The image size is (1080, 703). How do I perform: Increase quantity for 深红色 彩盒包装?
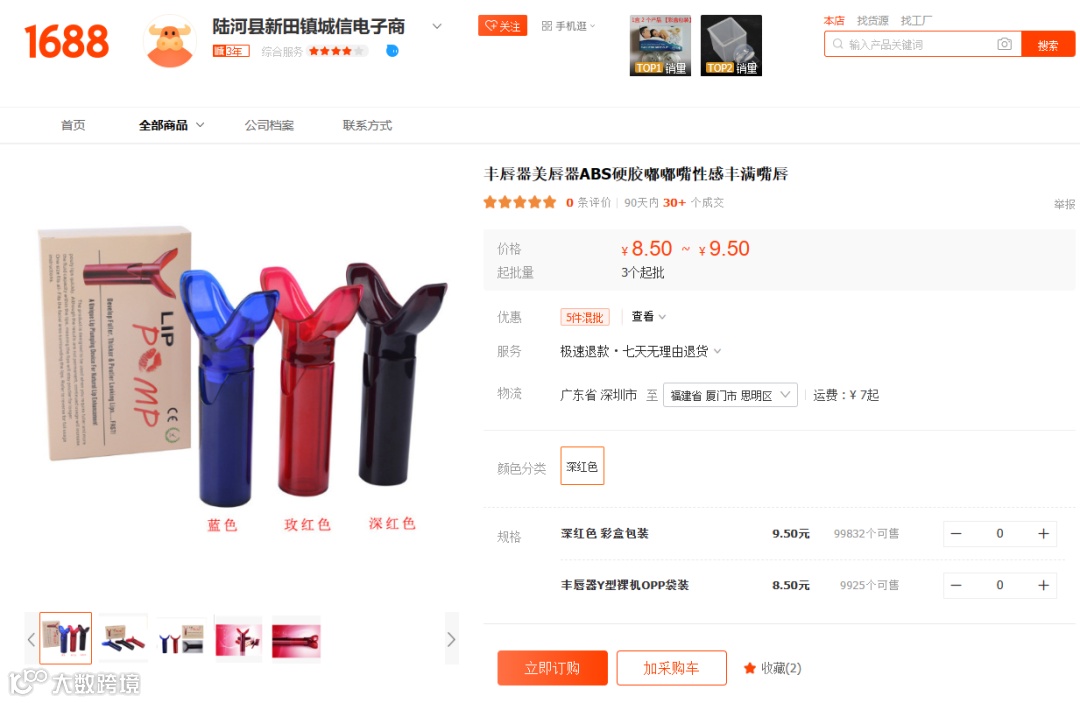[1043, 534]
